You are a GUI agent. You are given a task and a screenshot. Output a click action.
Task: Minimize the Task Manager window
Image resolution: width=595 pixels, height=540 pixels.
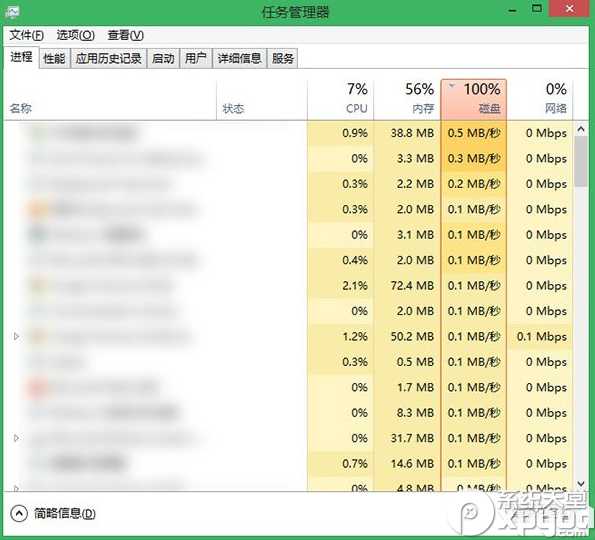(512, 9)
